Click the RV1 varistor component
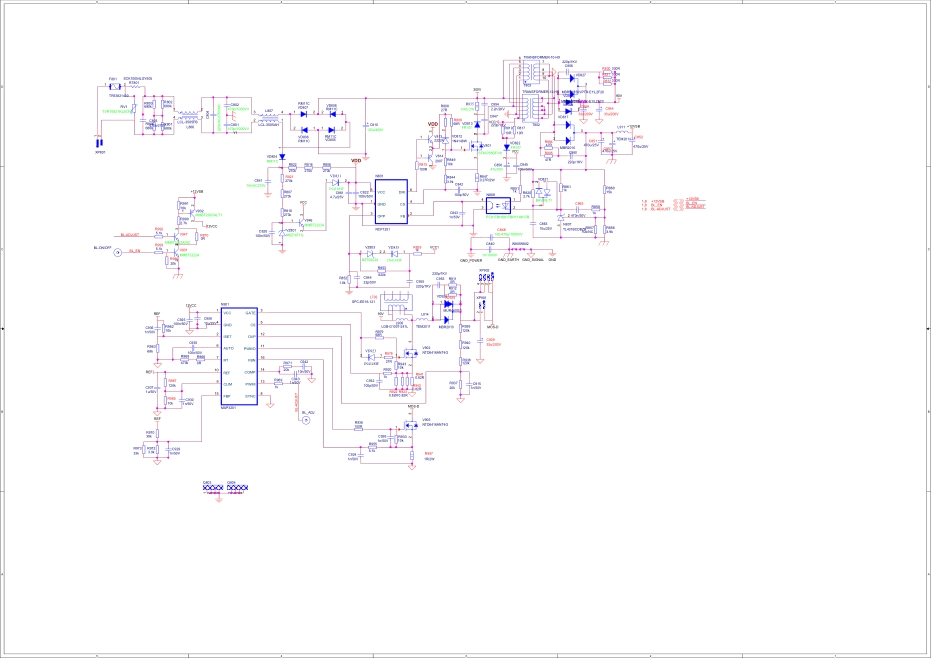The image size is (950, 672). pyautogui.click(x=134, y=108)
